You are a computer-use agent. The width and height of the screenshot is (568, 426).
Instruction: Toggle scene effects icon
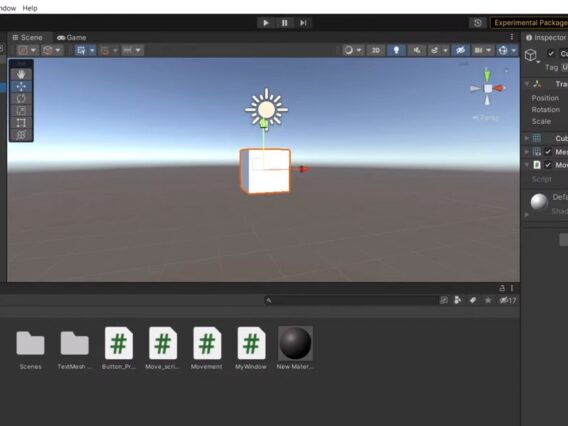[435, 50]
